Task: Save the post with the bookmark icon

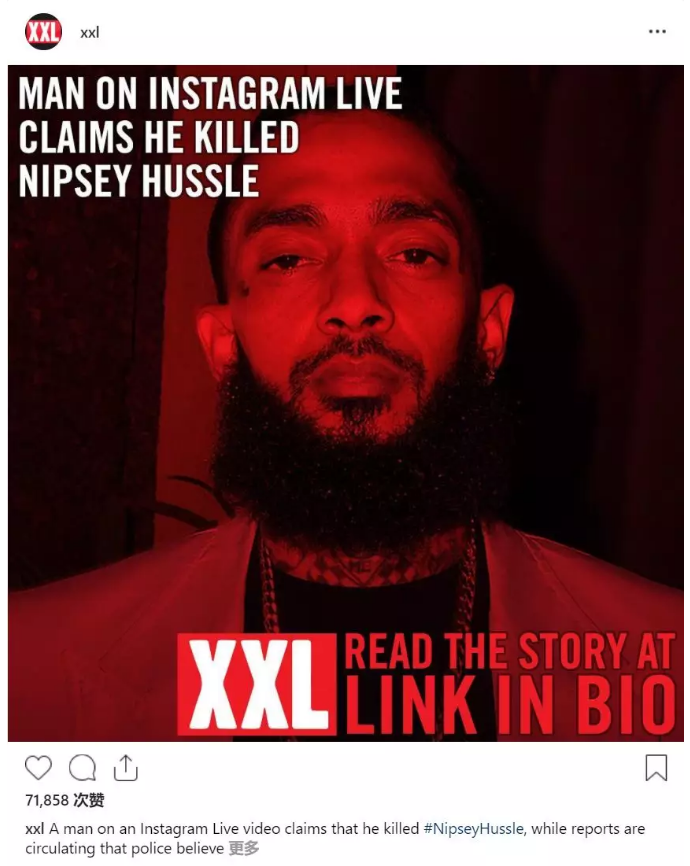Action: pos(656,768)
